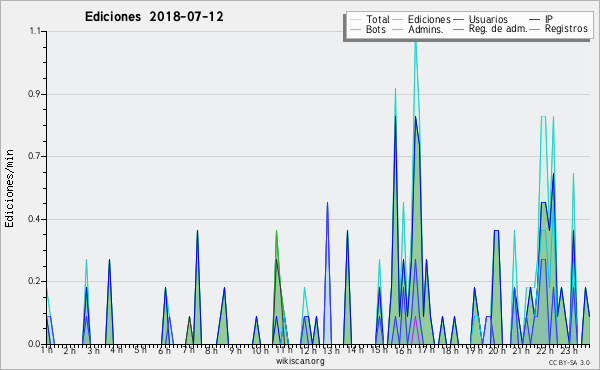
Task: Click the 'Ediciones/min' y-axis label
Action: pyautogui.click(x=9, y=188)
